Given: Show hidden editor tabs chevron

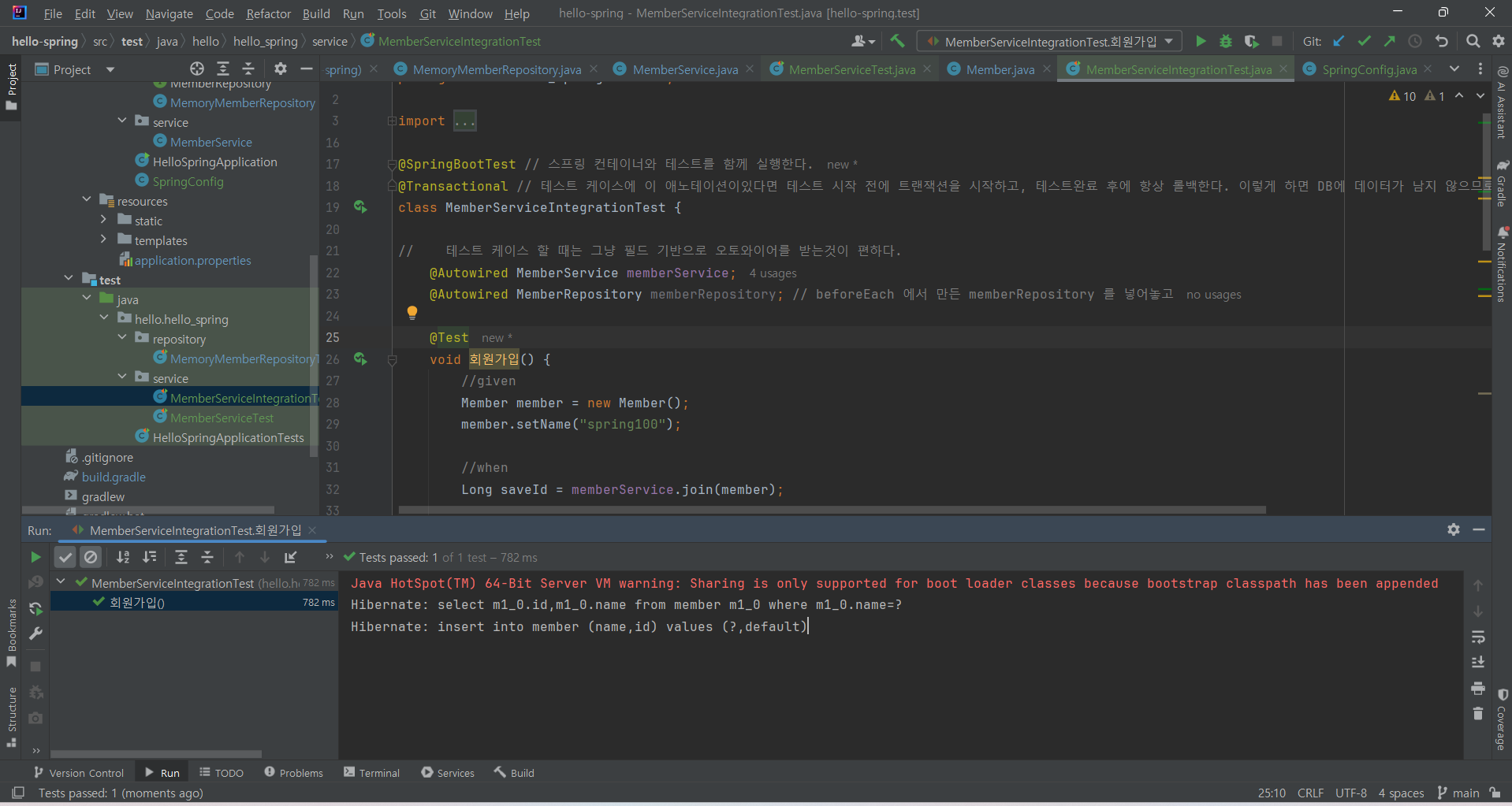Looking at the screenshot, I should click(x=1454, y=69).
